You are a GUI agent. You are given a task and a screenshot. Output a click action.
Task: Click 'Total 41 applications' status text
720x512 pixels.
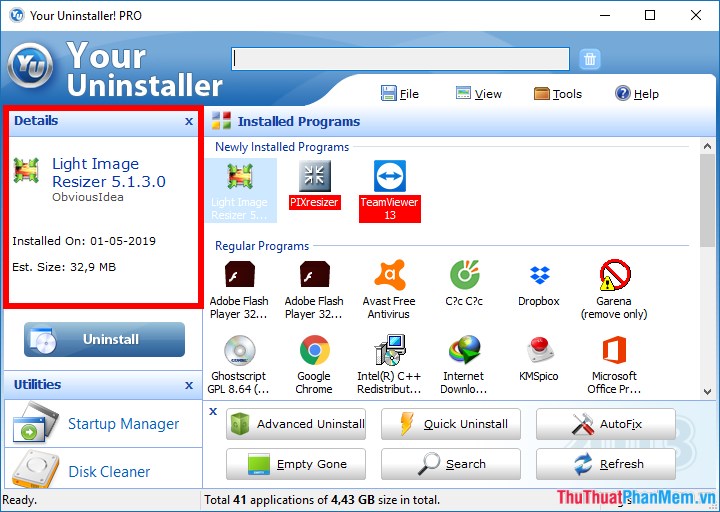[322, 500]
